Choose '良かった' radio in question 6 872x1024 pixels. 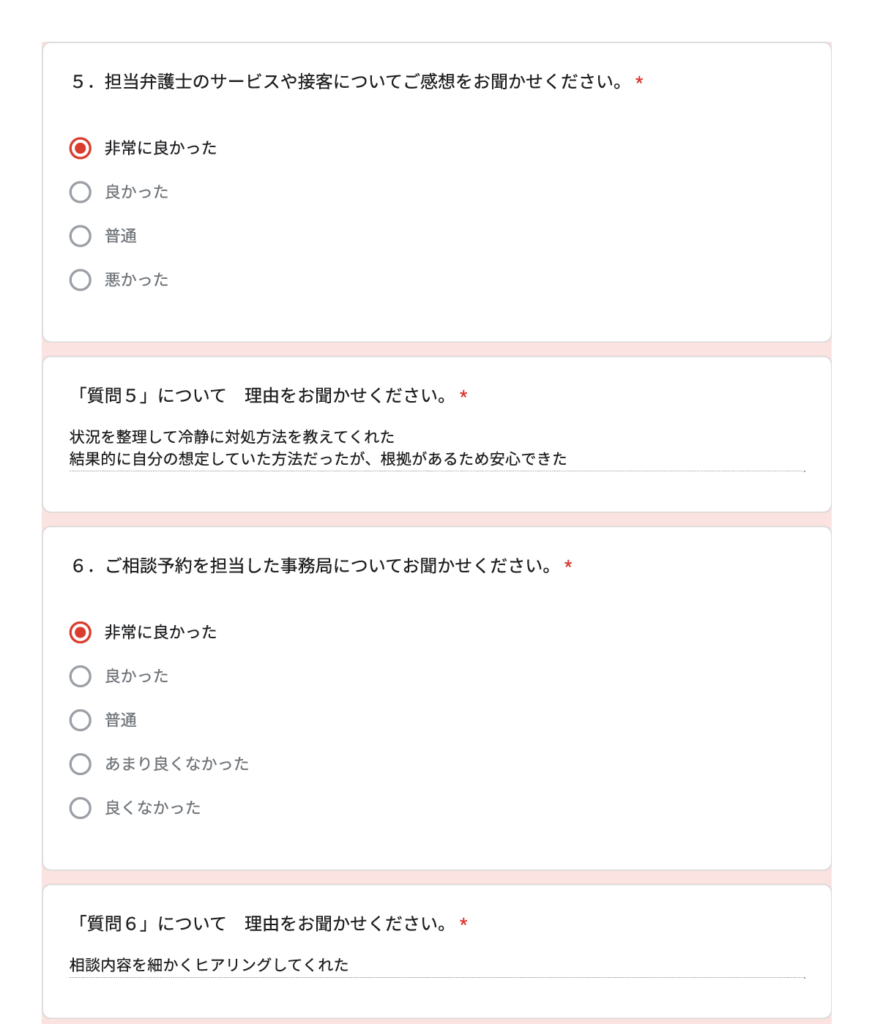pyautogui.click(x=80, y=676)
